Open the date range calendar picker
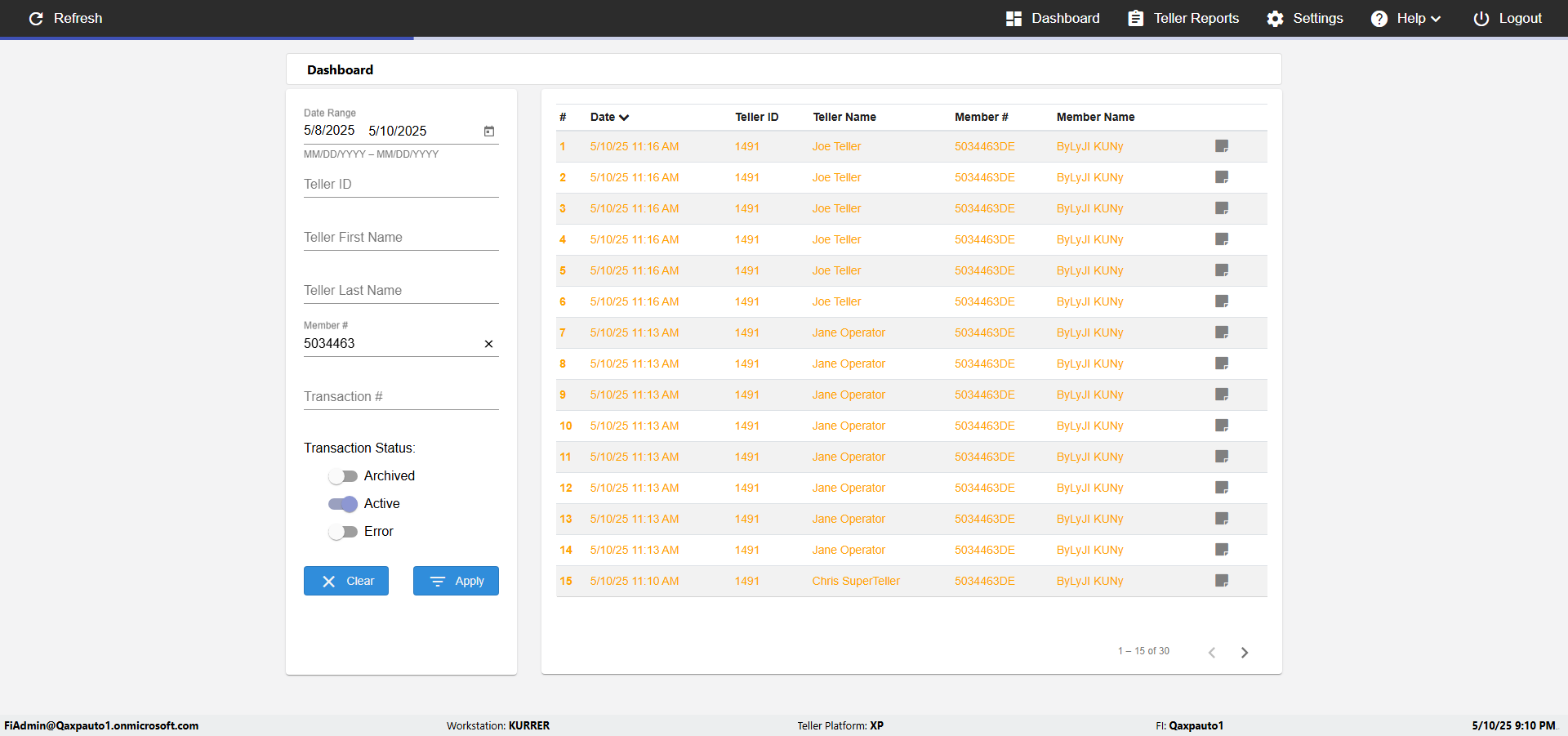This screenshot has width=1568, height=736. click(489, 131)
